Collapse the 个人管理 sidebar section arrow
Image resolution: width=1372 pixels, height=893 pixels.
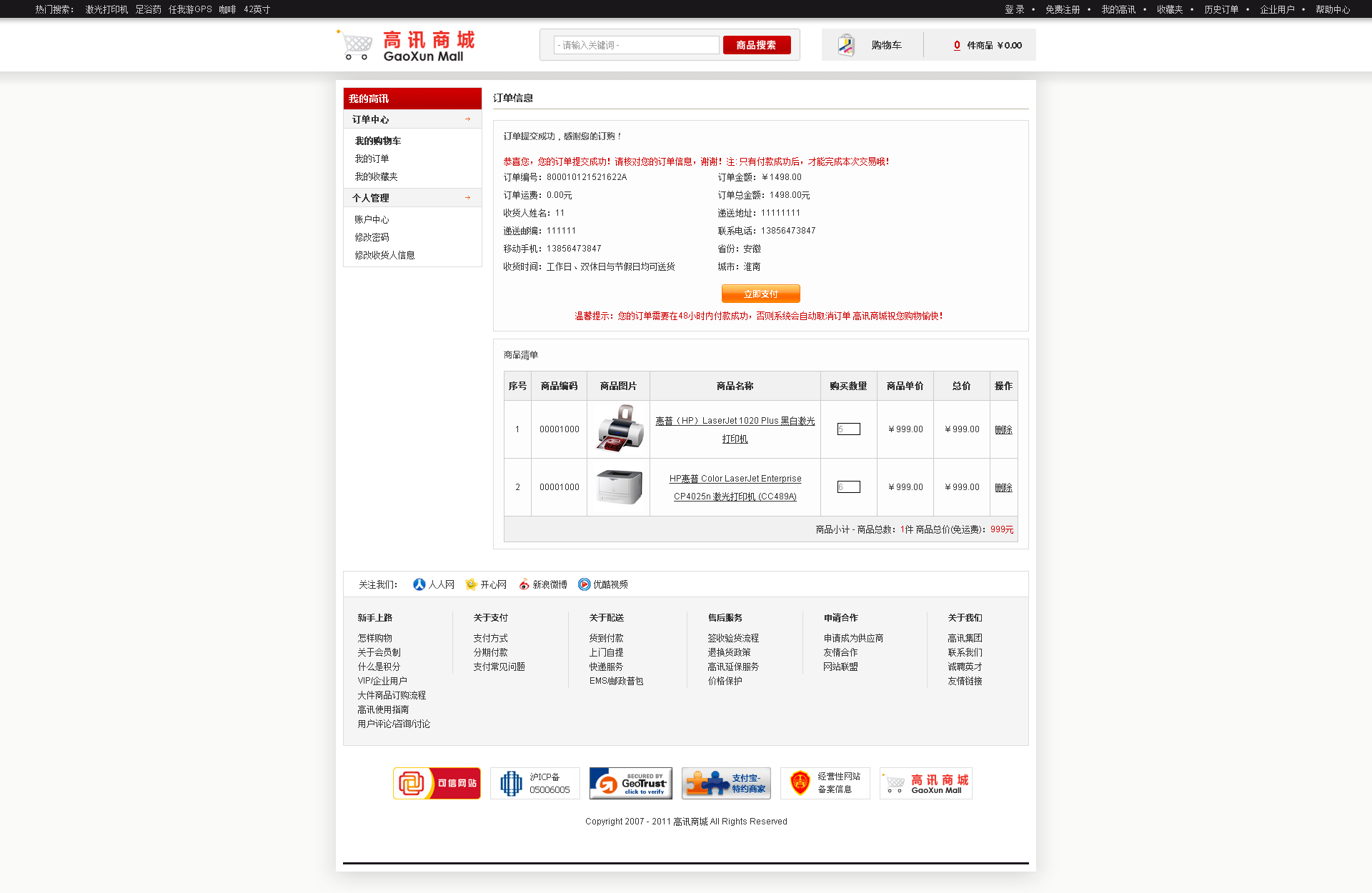467,198
